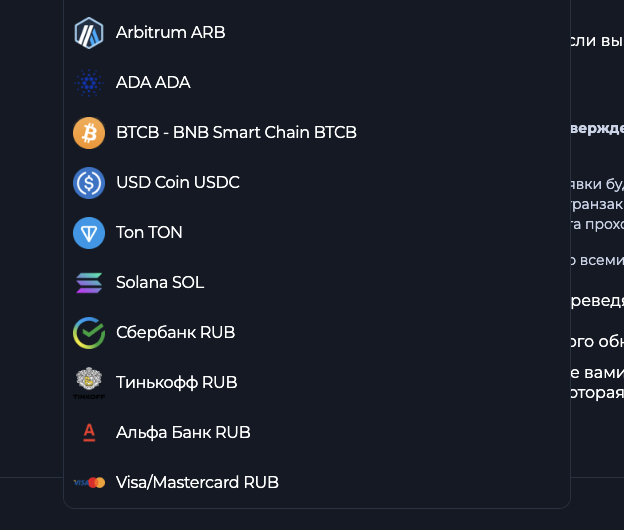Click the blue USD Coin icon
This screenshot has height=530, width=624.
click(x=89, y=183)
